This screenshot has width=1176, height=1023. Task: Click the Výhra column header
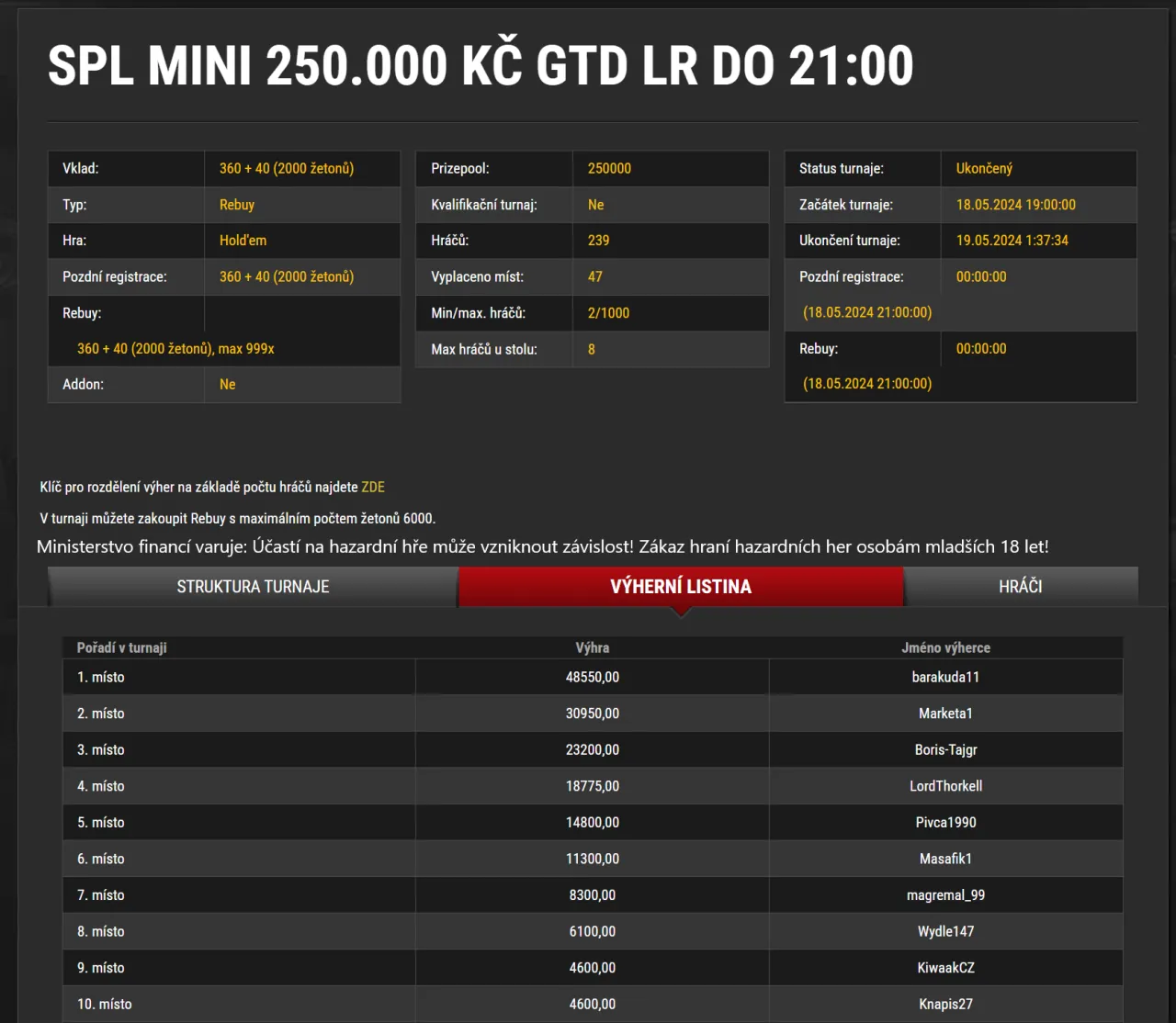(x=593, y=647)
